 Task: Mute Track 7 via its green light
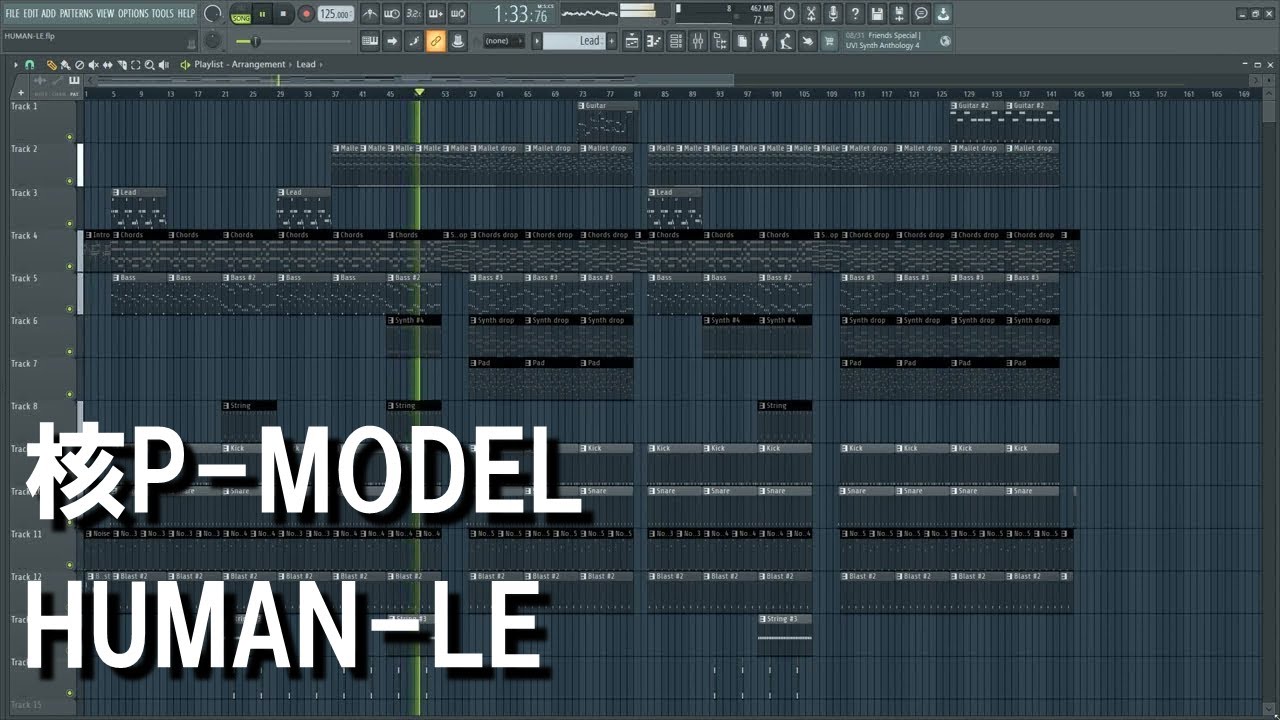70,395
